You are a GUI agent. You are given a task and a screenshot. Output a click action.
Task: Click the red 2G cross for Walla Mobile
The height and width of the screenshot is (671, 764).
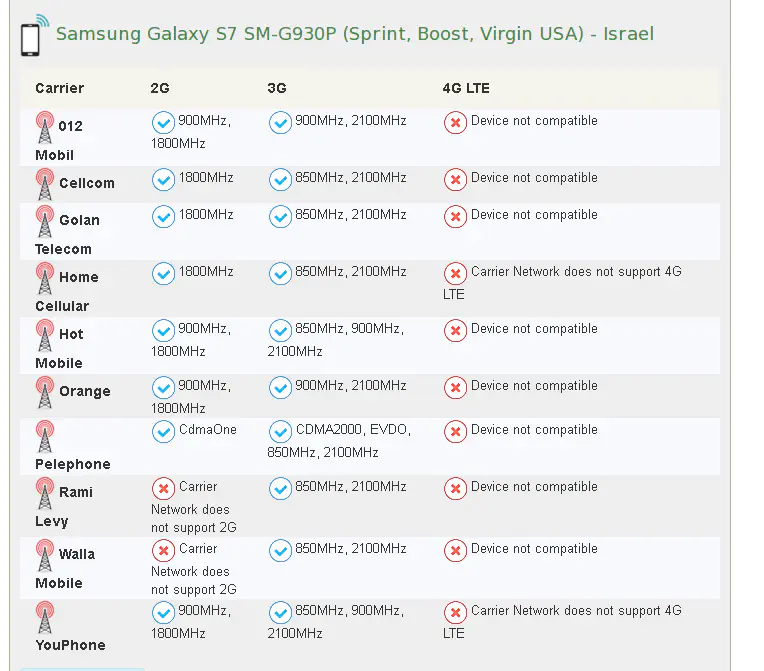coord(163,550)
